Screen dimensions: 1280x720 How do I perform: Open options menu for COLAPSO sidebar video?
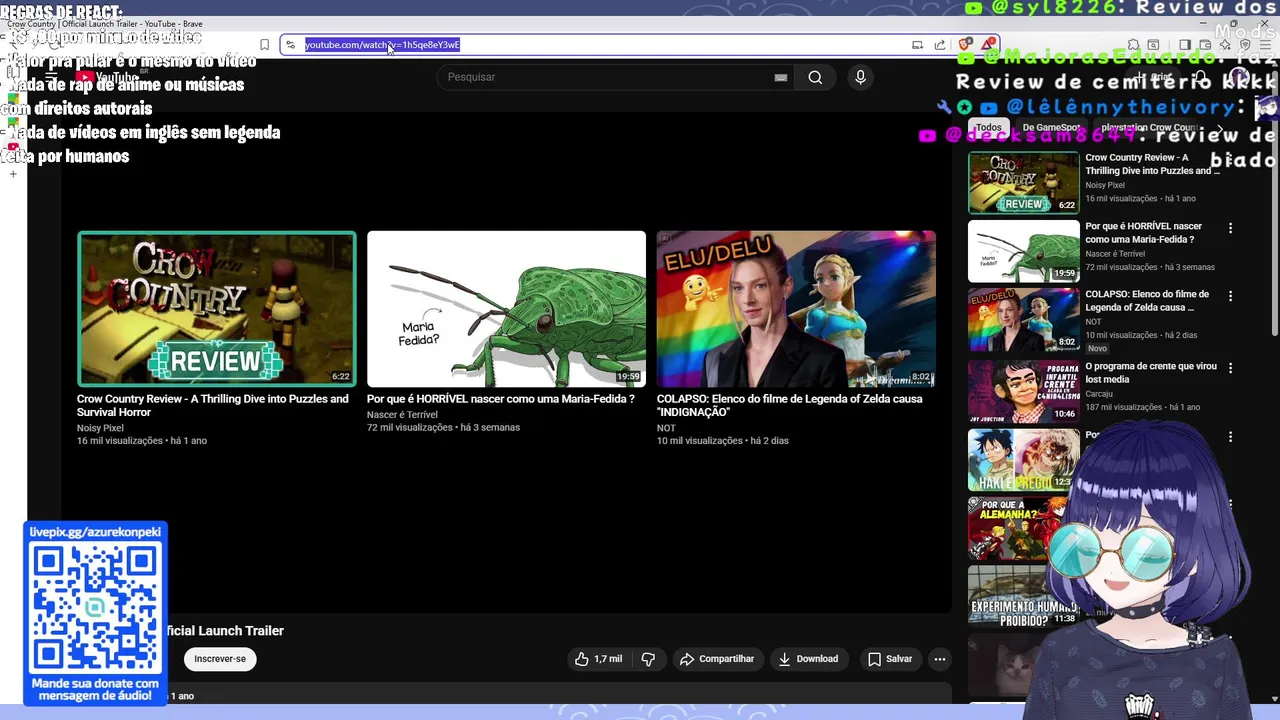coord(1230,296)
